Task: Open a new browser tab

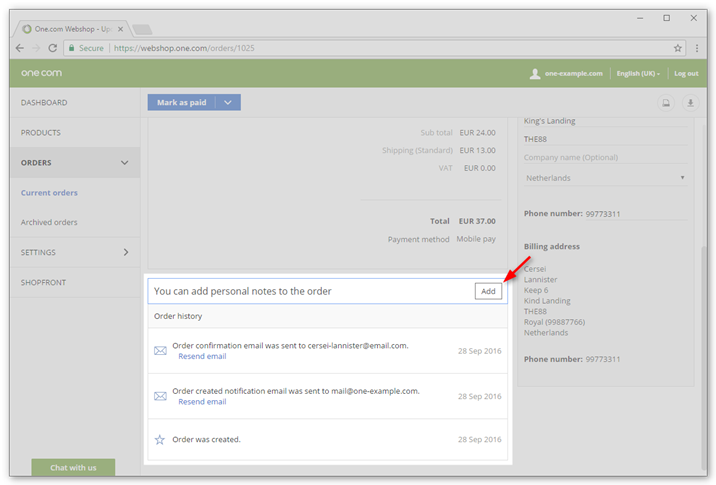Action: 142,30
